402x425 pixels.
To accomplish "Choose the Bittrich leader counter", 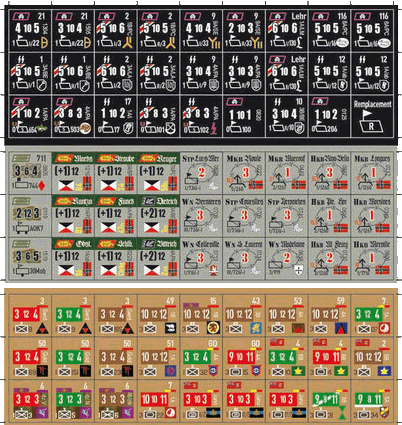I will tap(158, 259).
